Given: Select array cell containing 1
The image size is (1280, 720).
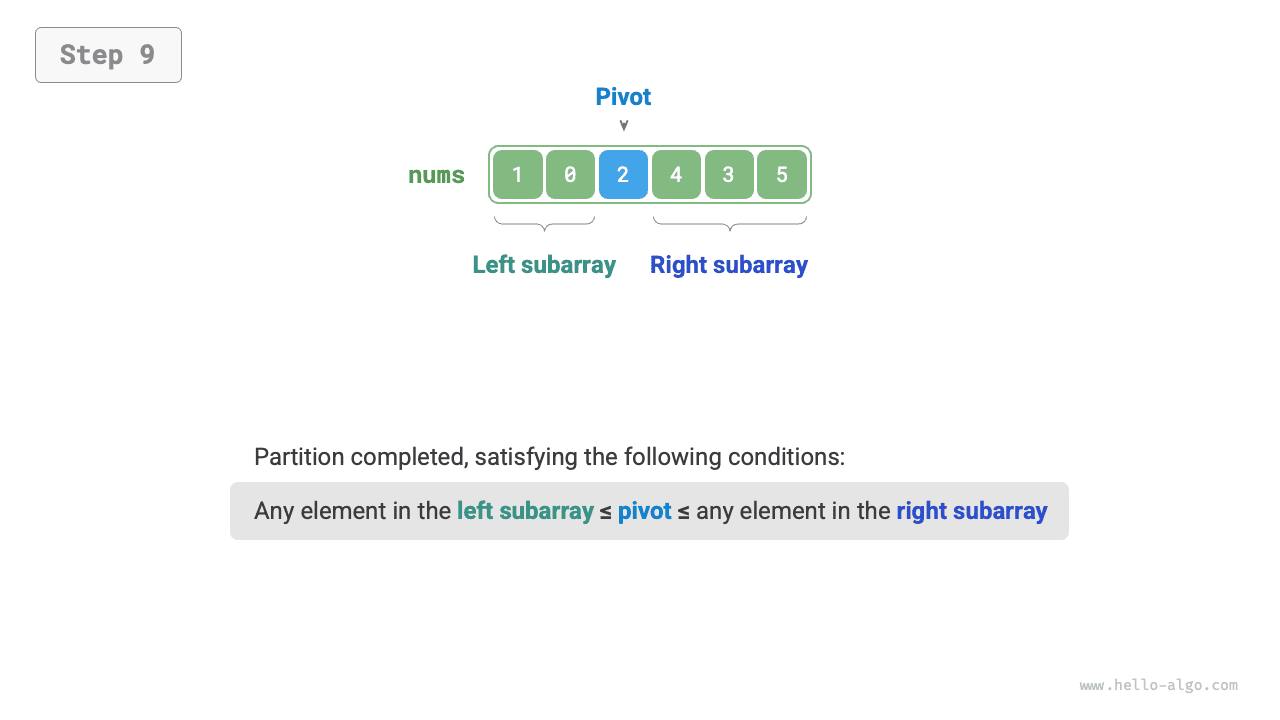Looking at the screenshot, I should pyautogui.click(x=517, y=175).
